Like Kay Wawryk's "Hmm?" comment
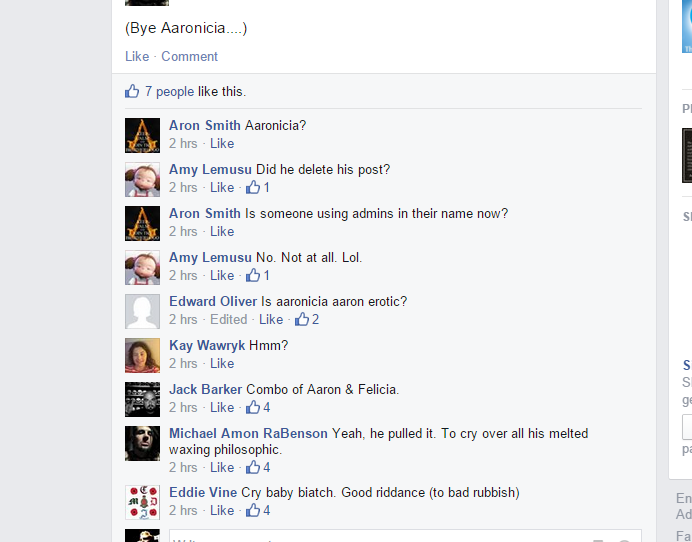 [222, 363]
